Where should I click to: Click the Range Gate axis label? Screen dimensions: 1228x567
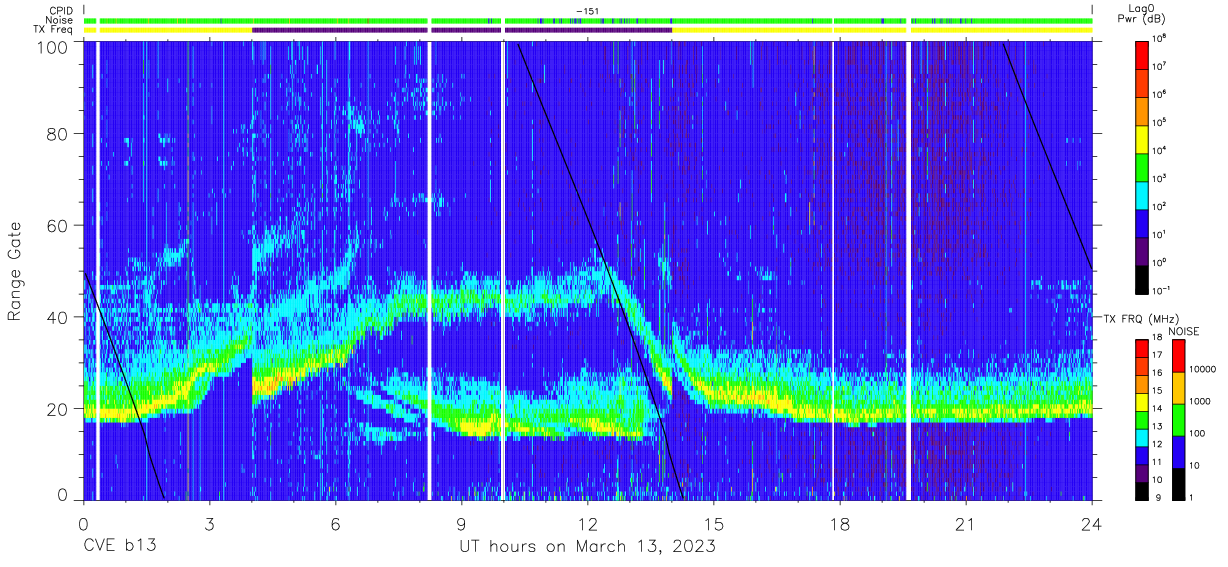[15, 272]
